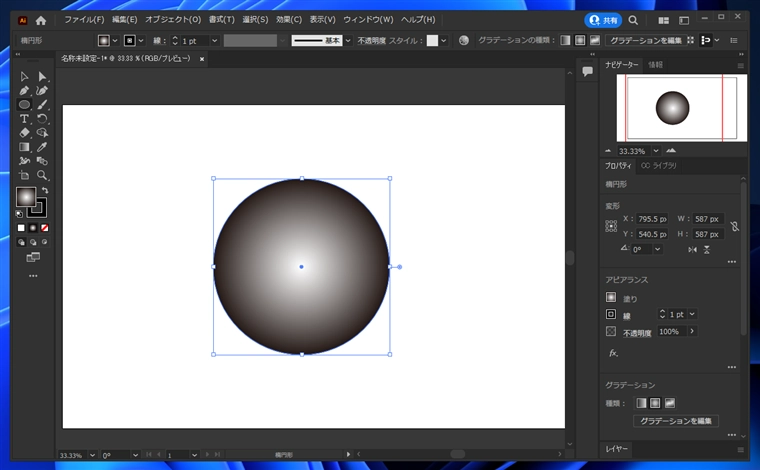Switch to the 情報 panel tab
The width and height of the screenshot is (760, 470).
pos(656,64)
